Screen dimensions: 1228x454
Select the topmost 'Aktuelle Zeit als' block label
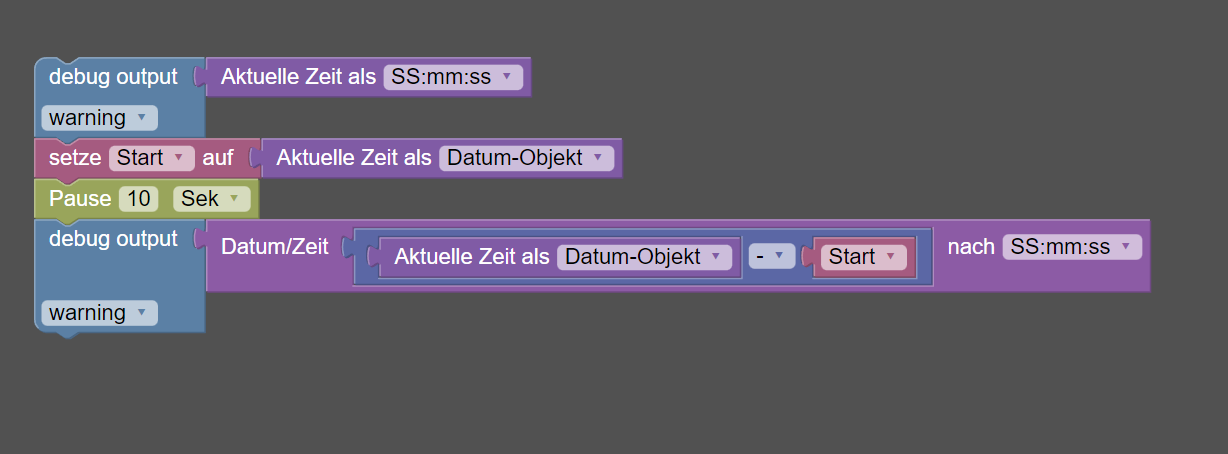pos(298,77)
